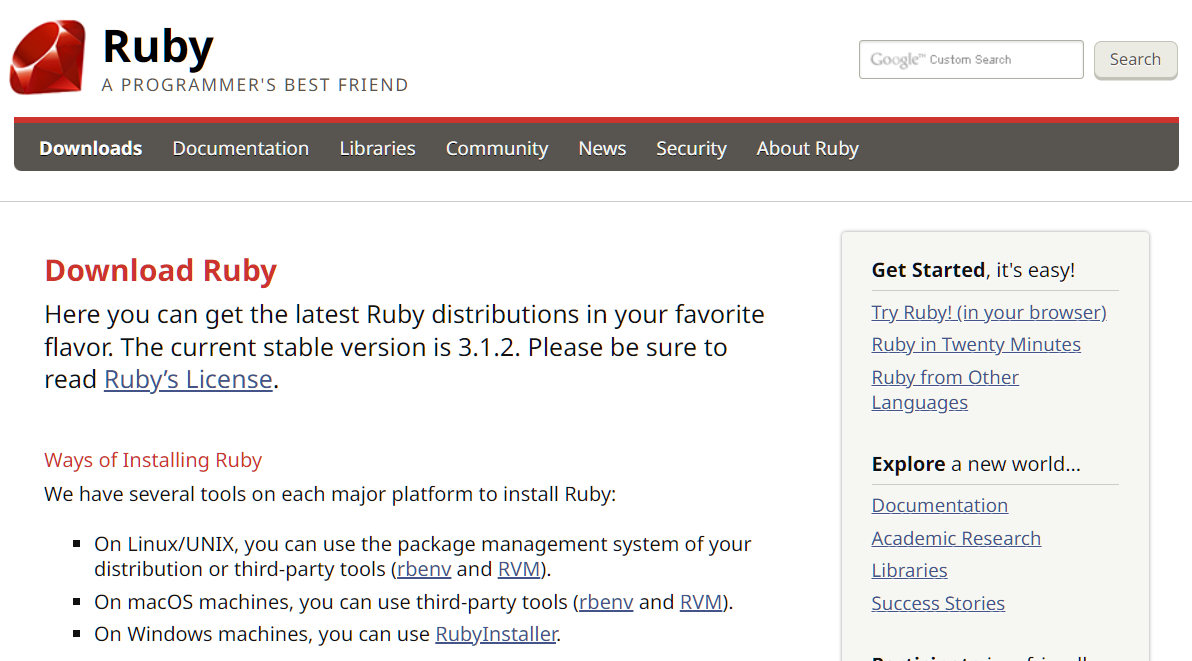
Task: Open the RubyInstaller link
Action: [496, 634]
